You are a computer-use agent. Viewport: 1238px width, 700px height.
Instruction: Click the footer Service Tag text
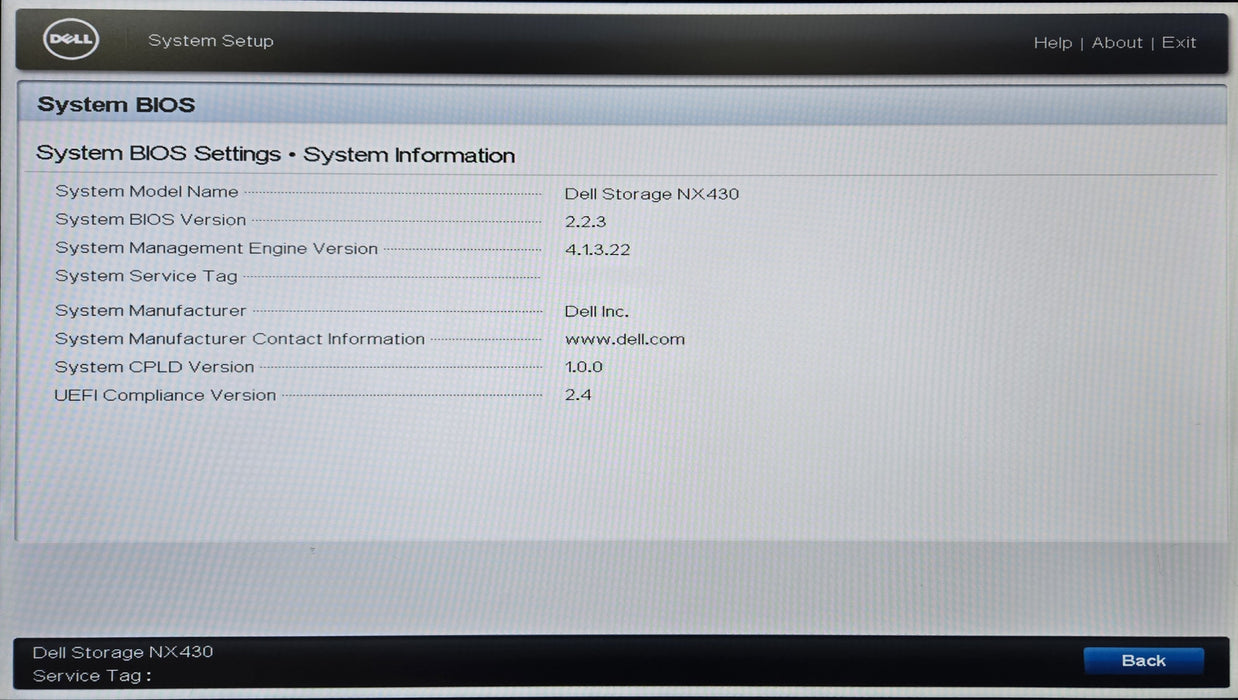click(x=92, y=676)
